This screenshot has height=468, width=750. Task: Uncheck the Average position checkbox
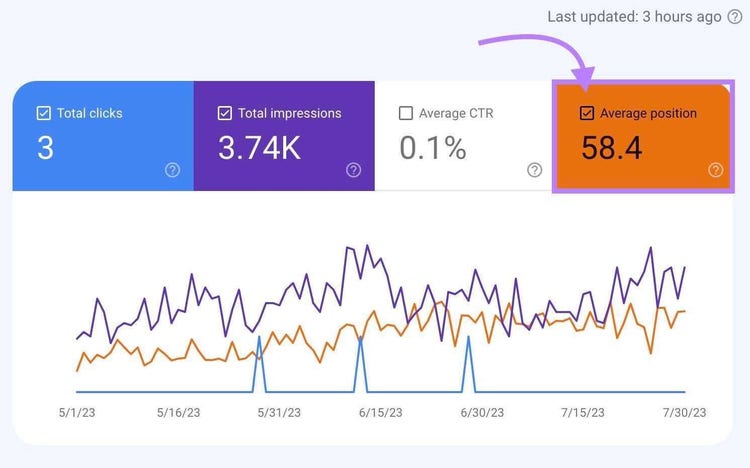click(587, 113)
